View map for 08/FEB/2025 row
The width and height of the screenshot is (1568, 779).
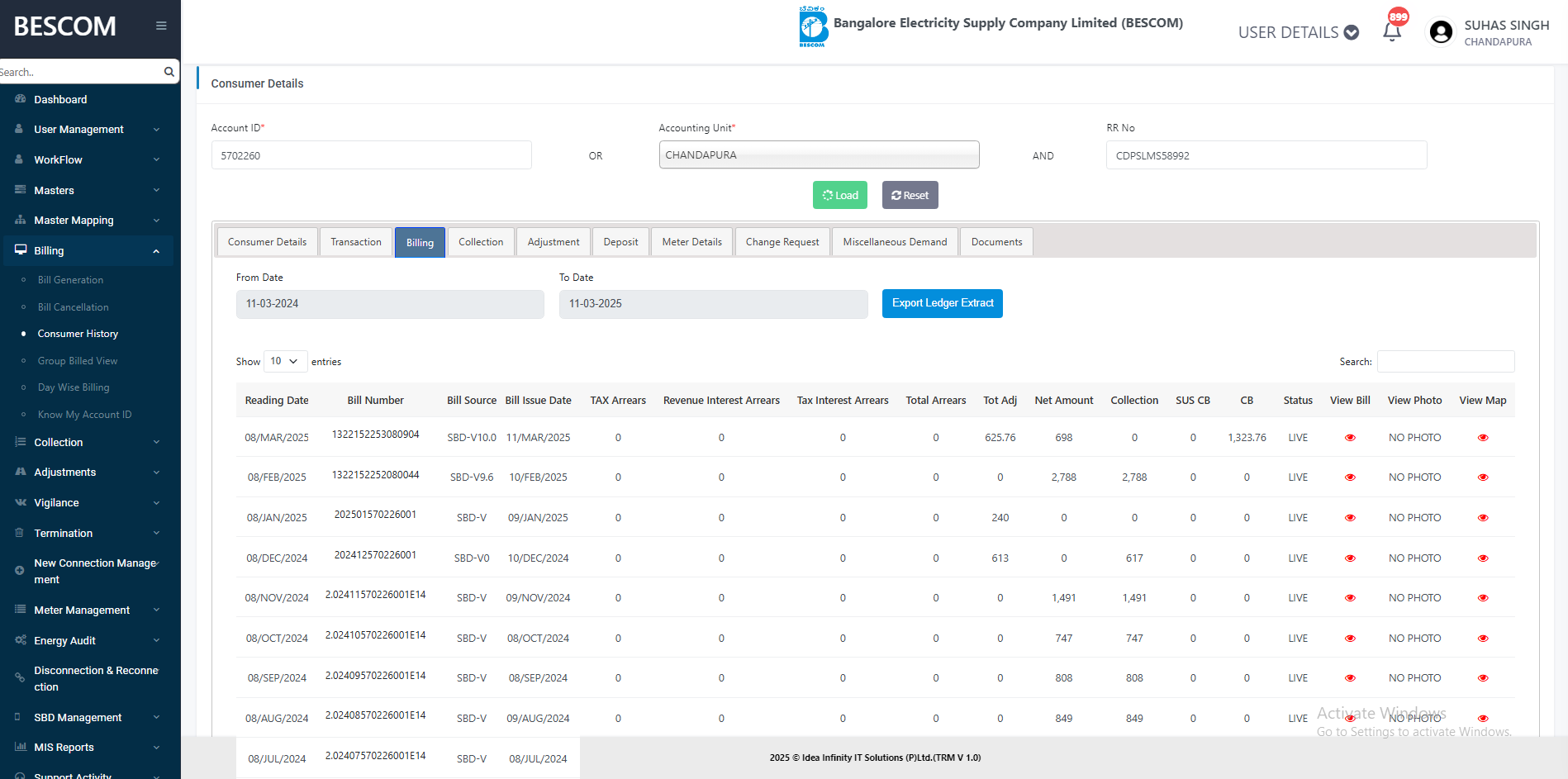point(1483,477)
